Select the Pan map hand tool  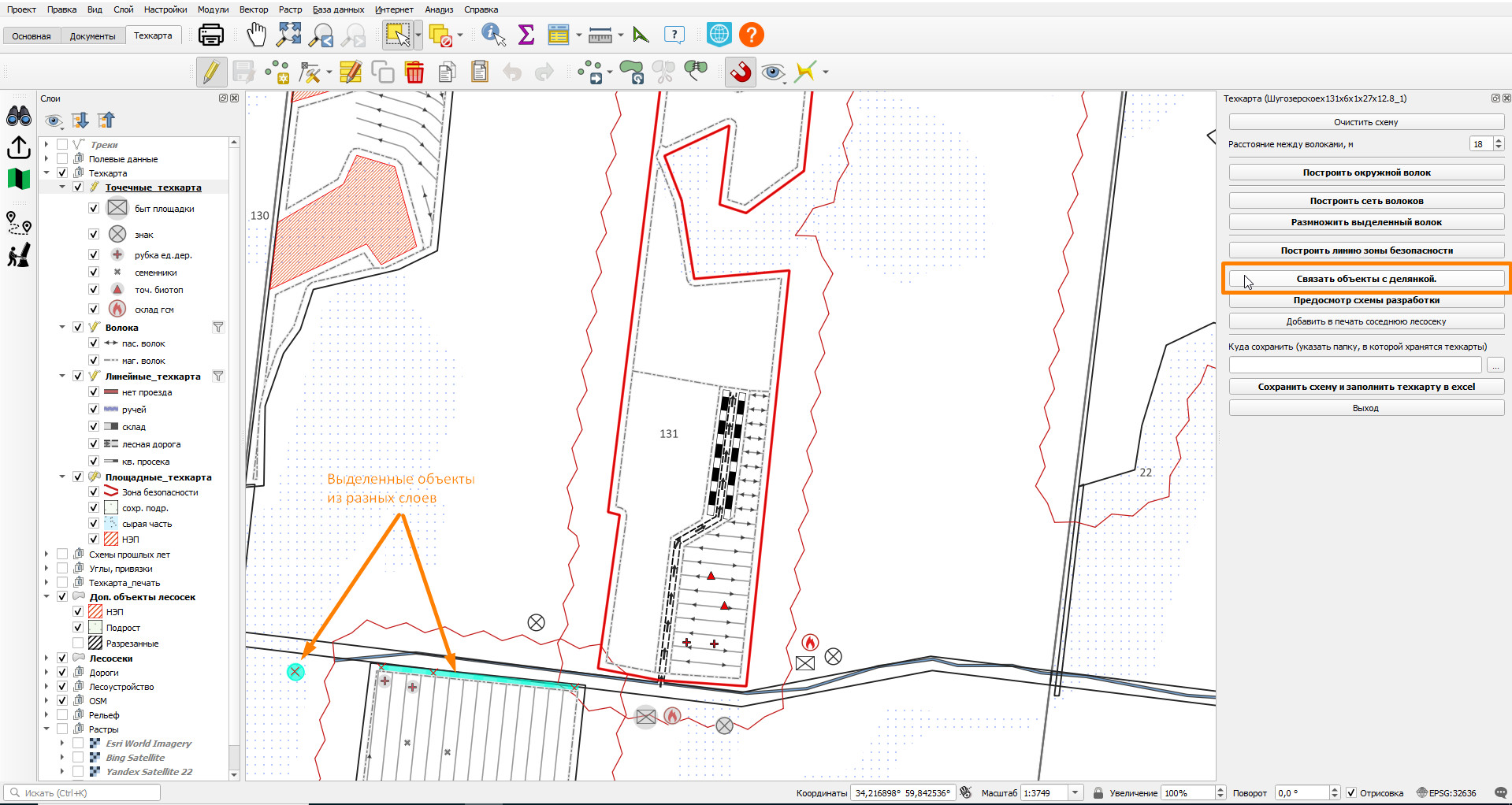point(257,35)
